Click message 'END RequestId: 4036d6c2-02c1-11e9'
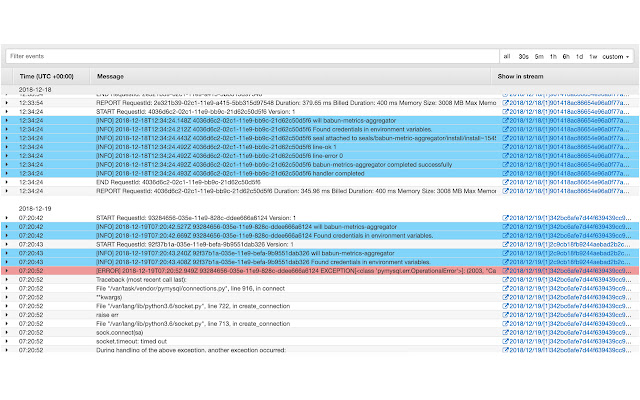This screenshot has width=640, height=400. [x=178, y=182]
